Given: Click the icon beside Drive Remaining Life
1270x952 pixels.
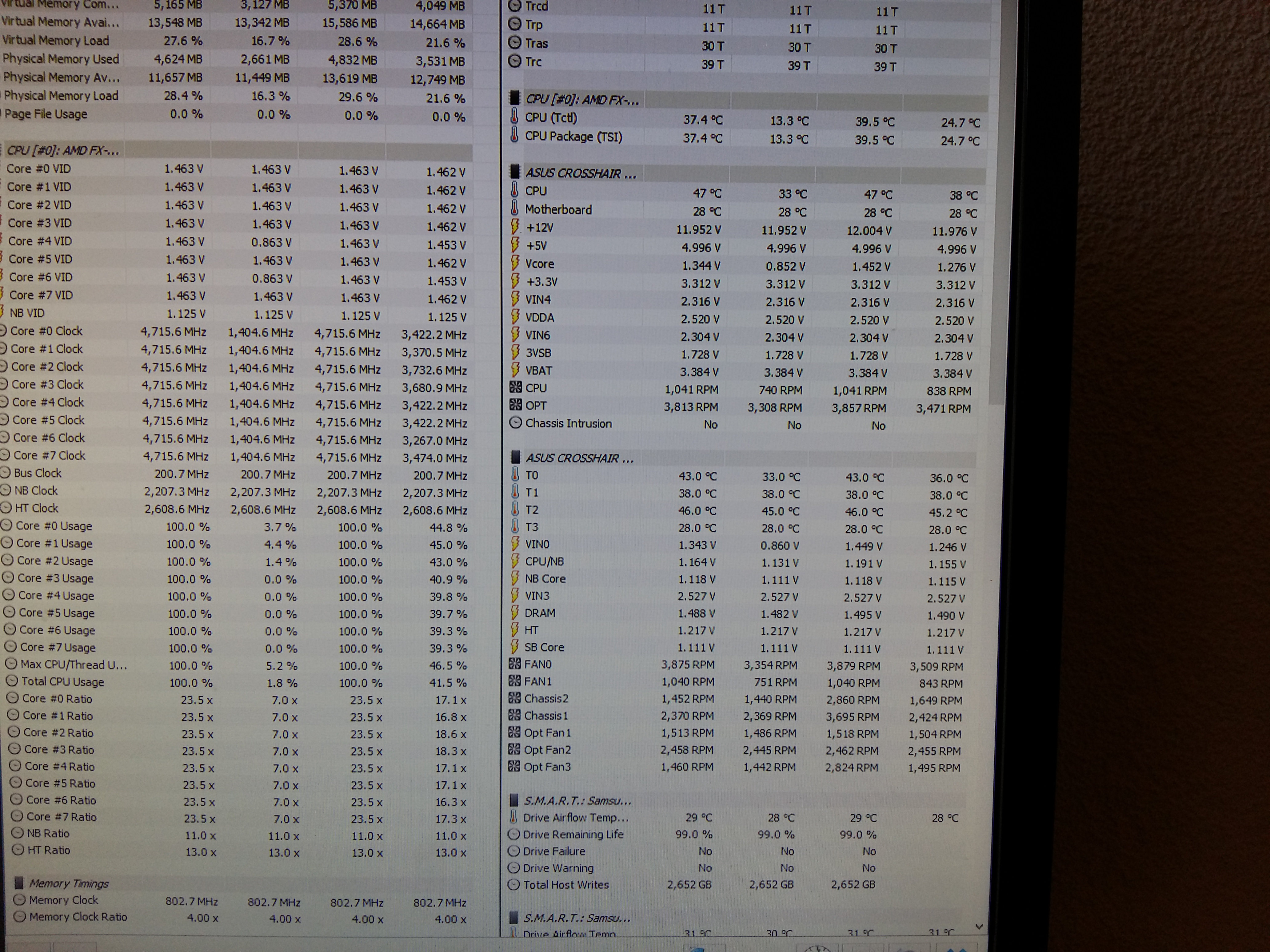Looking at the screenshot, I should coord(514,834).
